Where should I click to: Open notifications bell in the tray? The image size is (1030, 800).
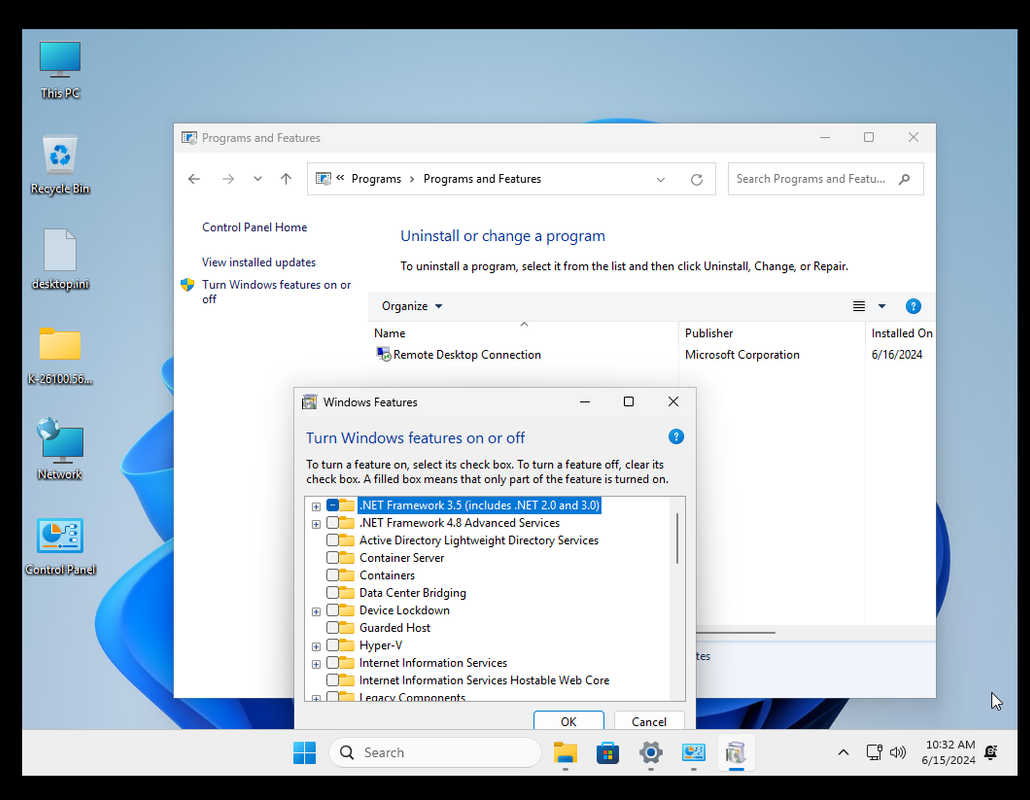coord(991,753)
